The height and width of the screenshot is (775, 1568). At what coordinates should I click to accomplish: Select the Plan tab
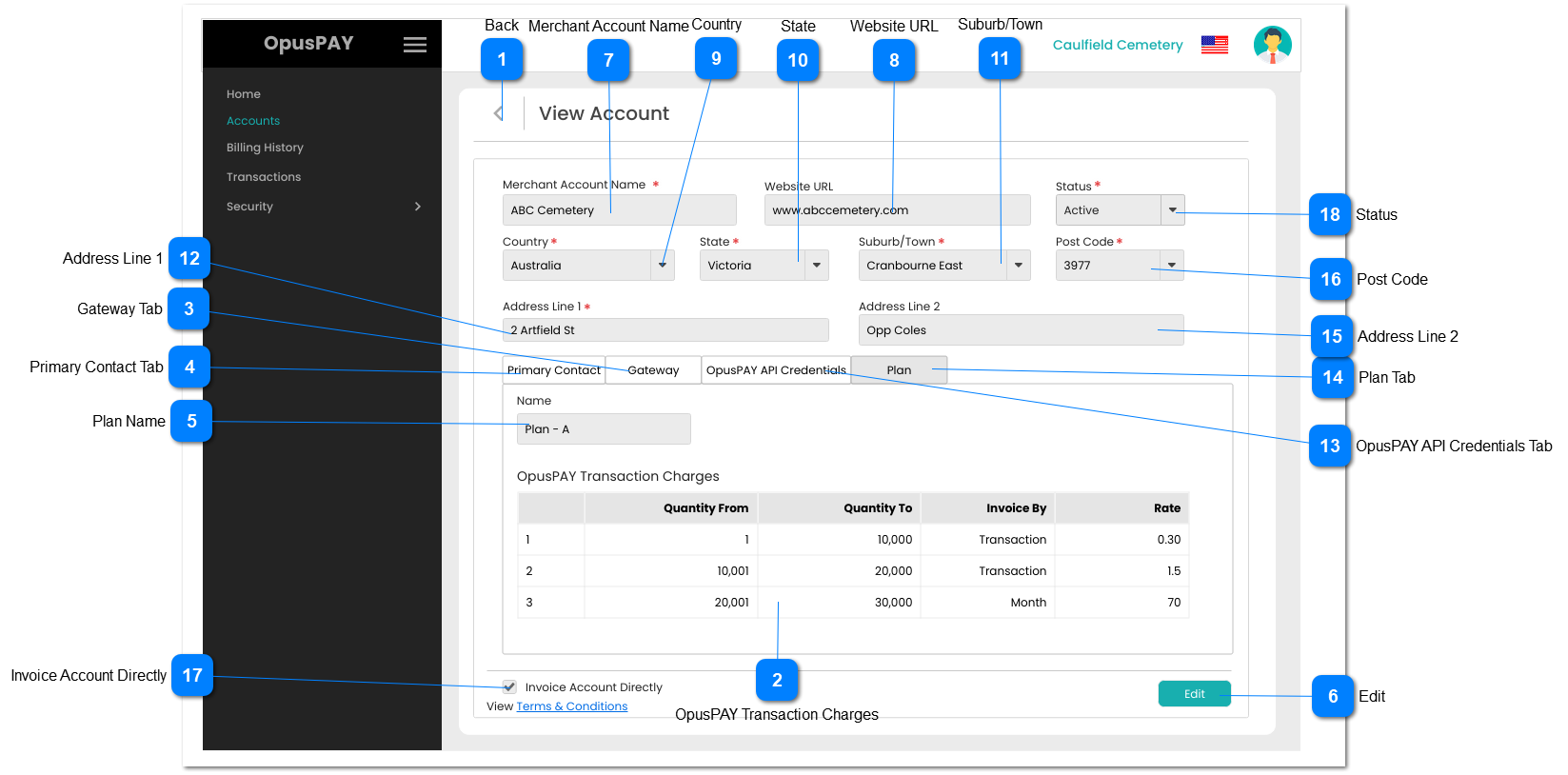[899, 369]
